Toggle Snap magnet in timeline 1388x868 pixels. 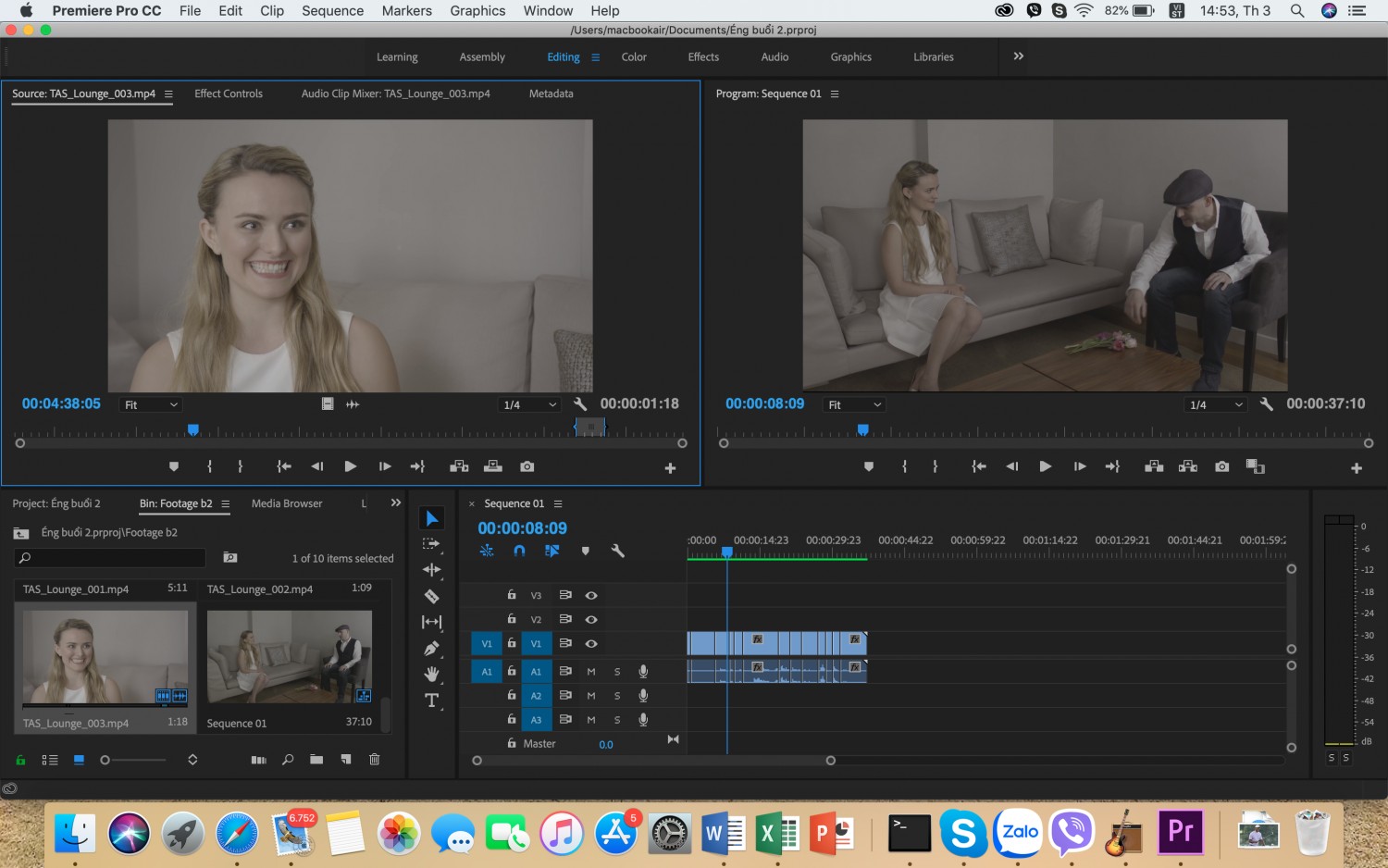tap(519, 551)
